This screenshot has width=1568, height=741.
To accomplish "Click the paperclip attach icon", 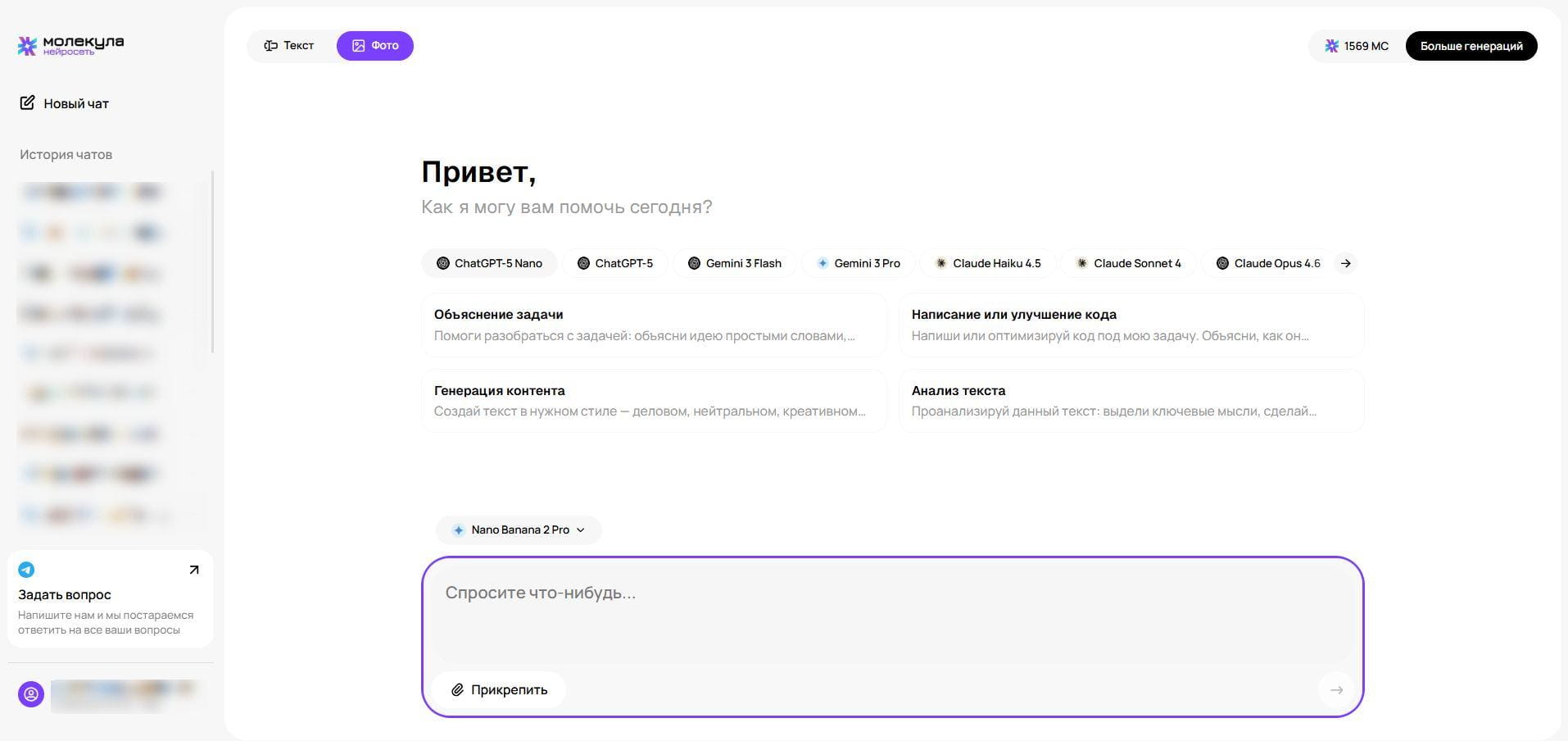I will [x=458, y=690].
